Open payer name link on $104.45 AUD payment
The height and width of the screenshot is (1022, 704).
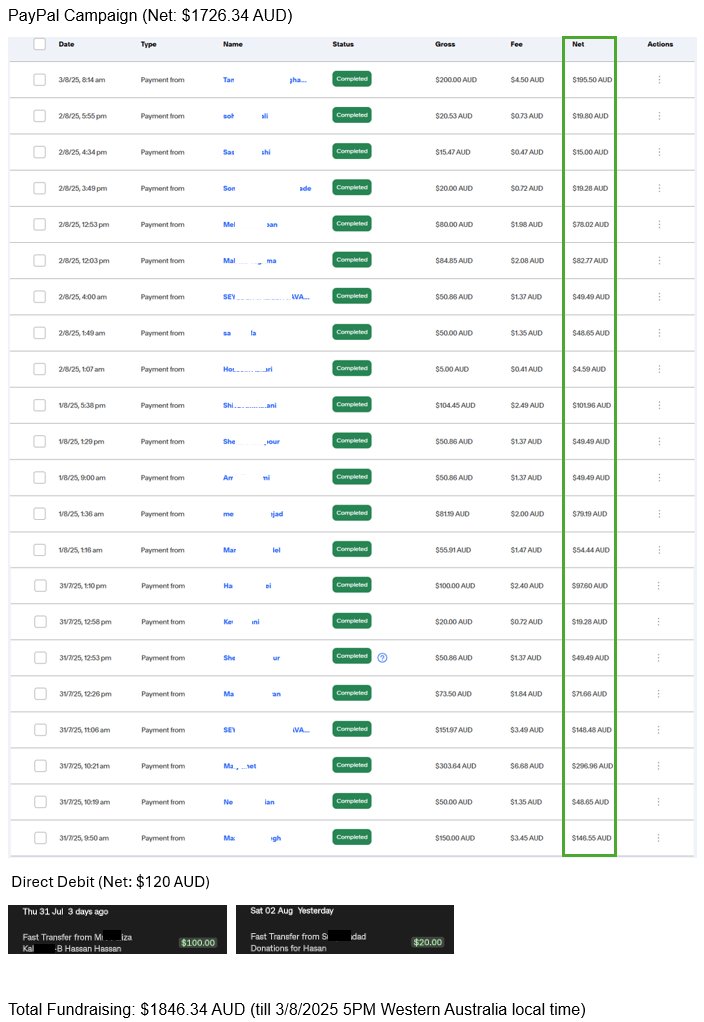click(x=250, y=405)
